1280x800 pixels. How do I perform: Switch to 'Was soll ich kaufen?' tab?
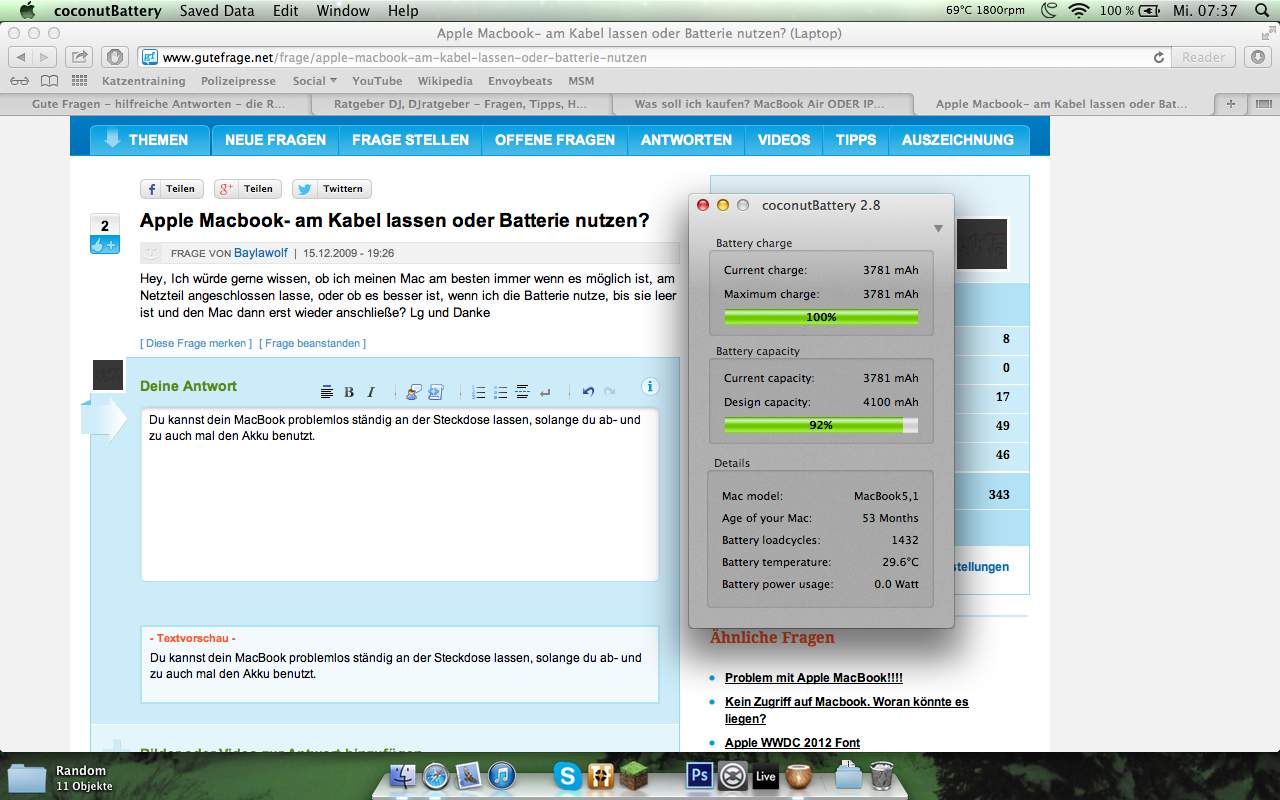[x=760, y=104]
